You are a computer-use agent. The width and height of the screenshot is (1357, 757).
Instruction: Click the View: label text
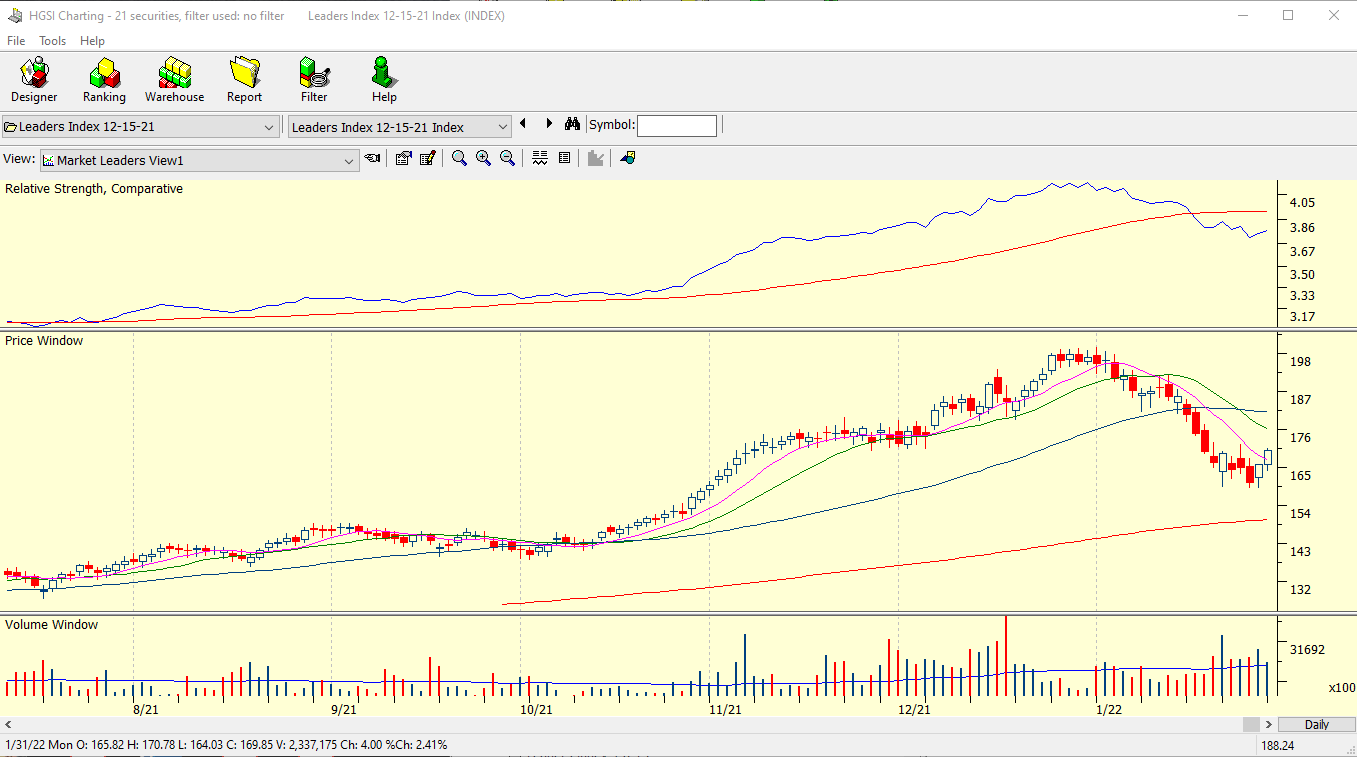click(x=19, y=159)
